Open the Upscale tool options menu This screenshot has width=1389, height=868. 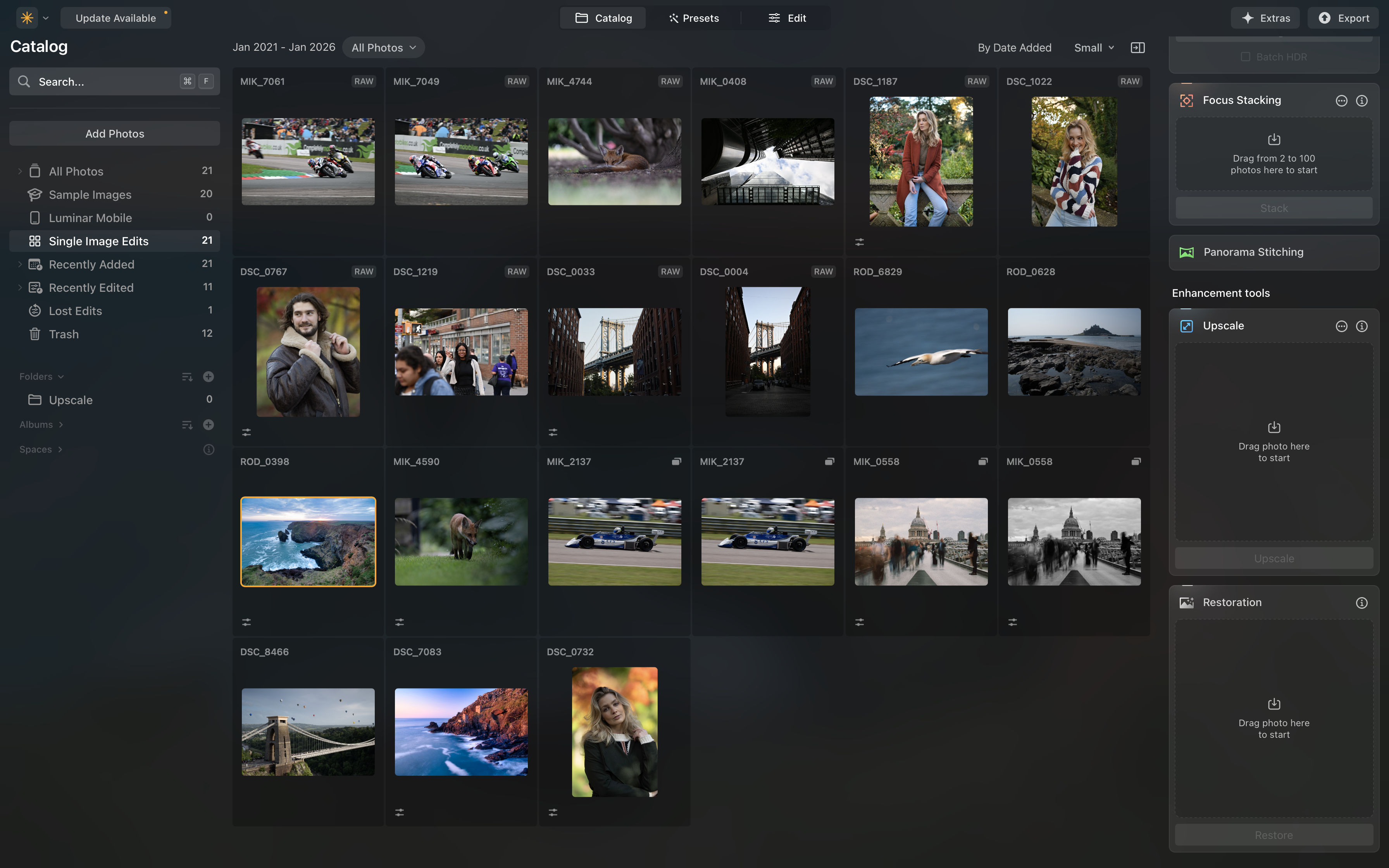[1341, 325]
